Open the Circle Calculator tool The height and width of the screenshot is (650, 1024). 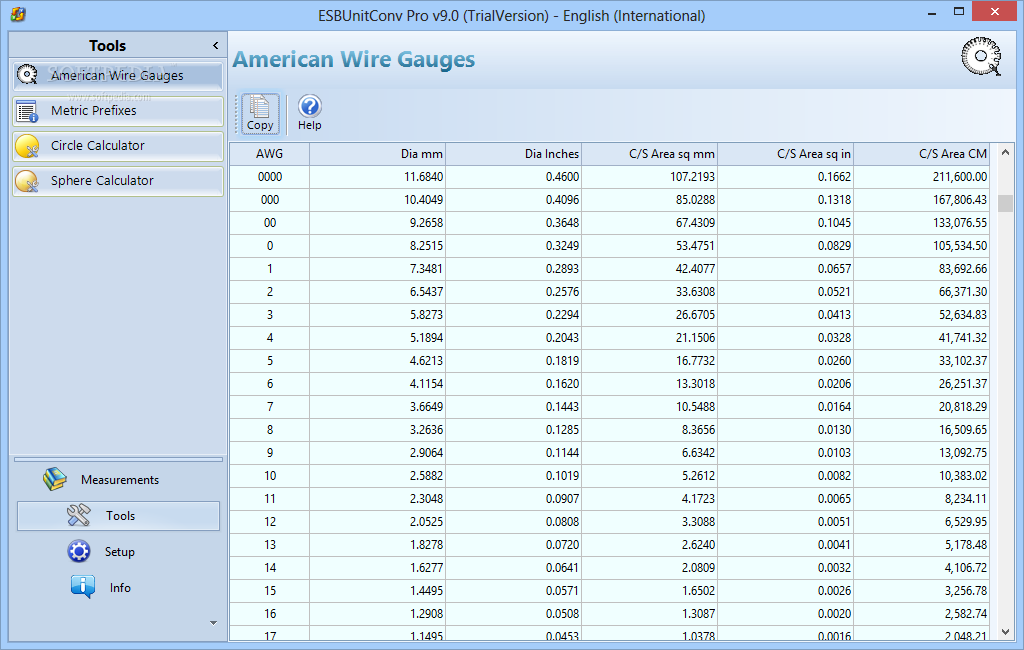click(x=118, y=146)
